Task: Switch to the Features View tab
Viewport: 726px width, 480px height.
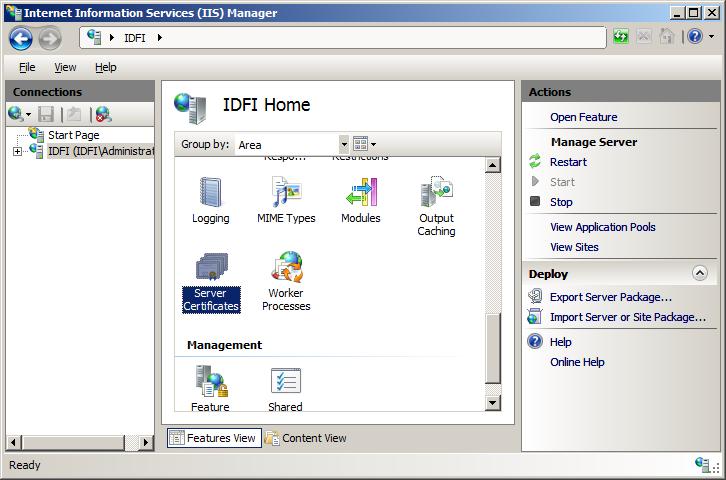Action: tap(214, 438)
